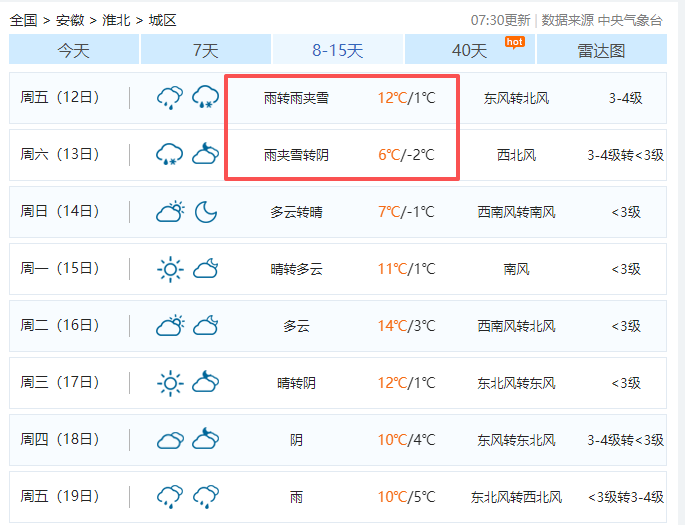The height and width of the screenshot is (525, 685).
Task: Click the sunny icon for 周一 (15日)
Action: pos(170,269)
